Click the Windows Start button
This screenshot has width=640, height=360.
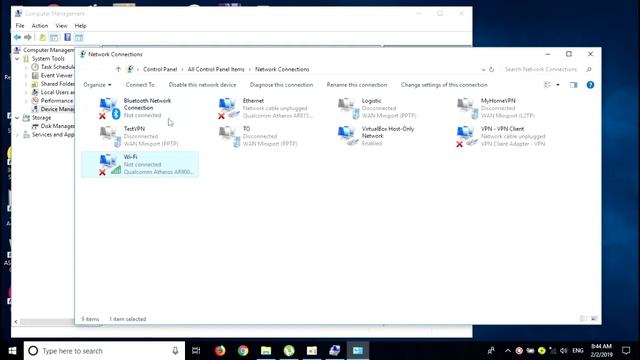pyautogui.click(x=12, y=351)
